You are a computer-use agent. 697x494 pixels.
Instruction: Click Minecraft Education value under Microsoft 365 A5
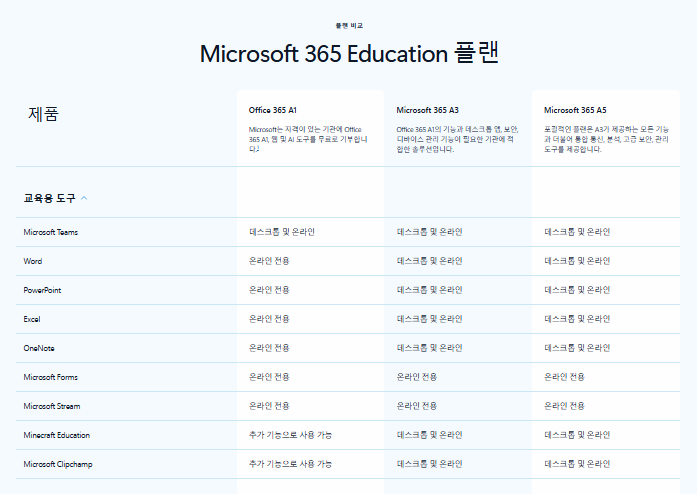577,435
